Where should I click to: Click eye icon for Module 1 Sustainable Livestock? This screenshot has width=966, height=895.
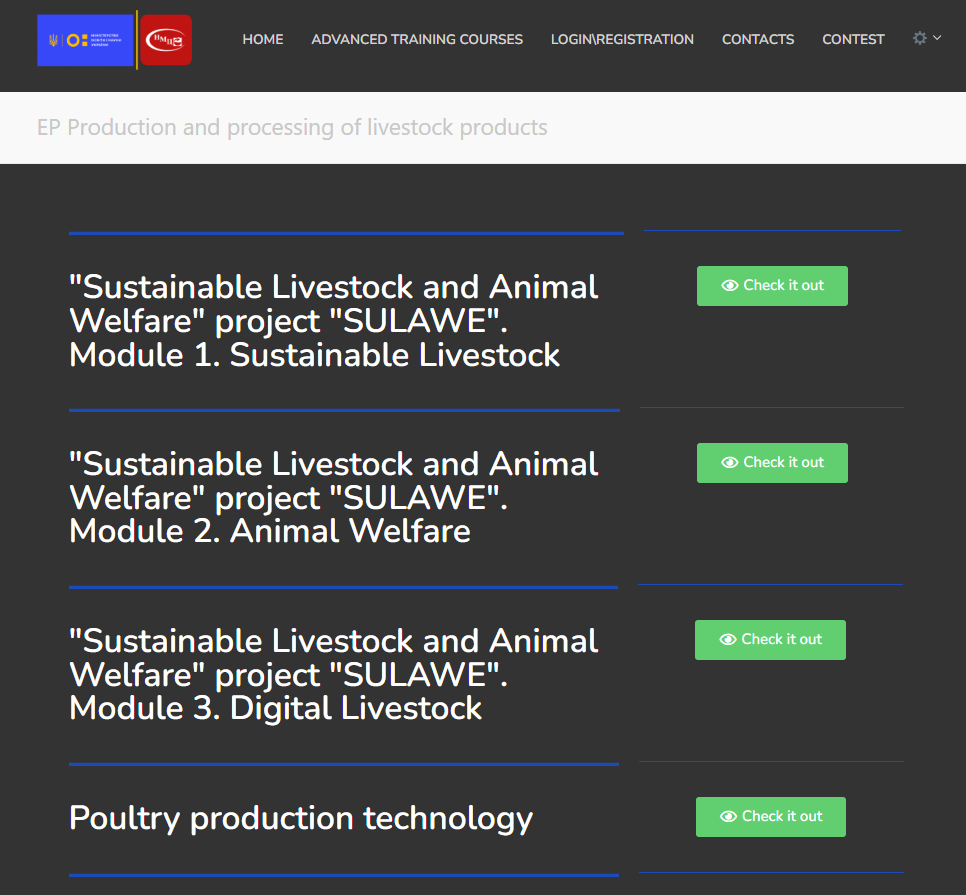730,286
